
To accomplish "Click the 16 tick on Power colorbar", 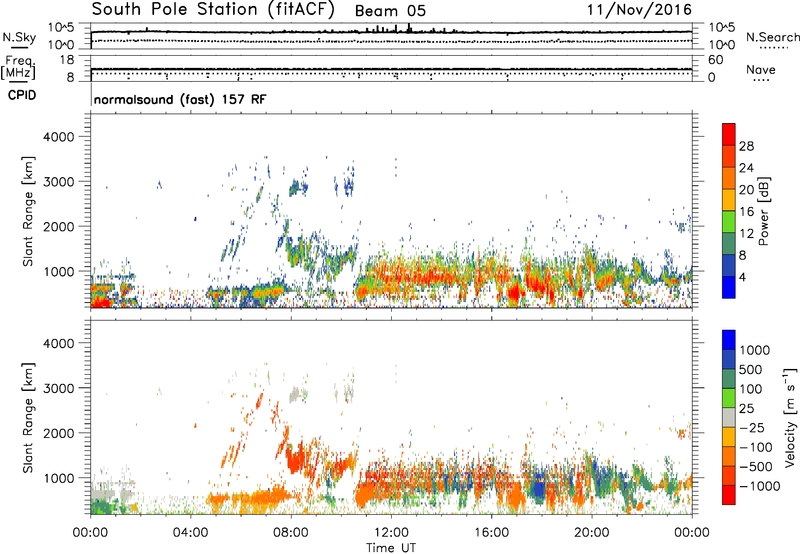I will coord(746,212).
